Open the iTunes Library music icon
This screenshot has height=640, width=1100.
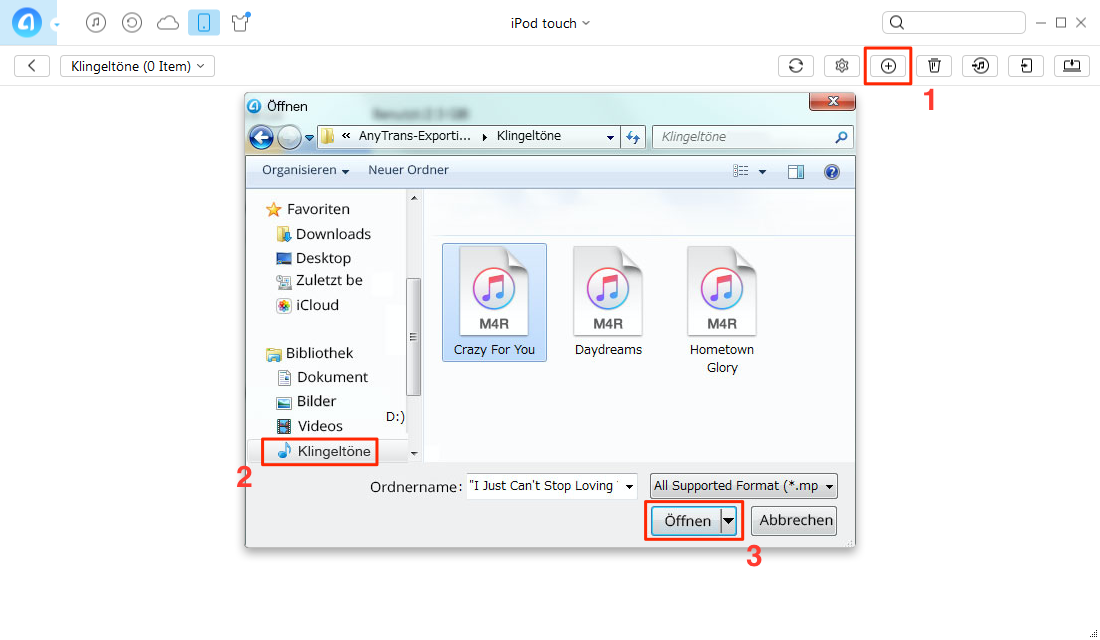tap(95, 22)
